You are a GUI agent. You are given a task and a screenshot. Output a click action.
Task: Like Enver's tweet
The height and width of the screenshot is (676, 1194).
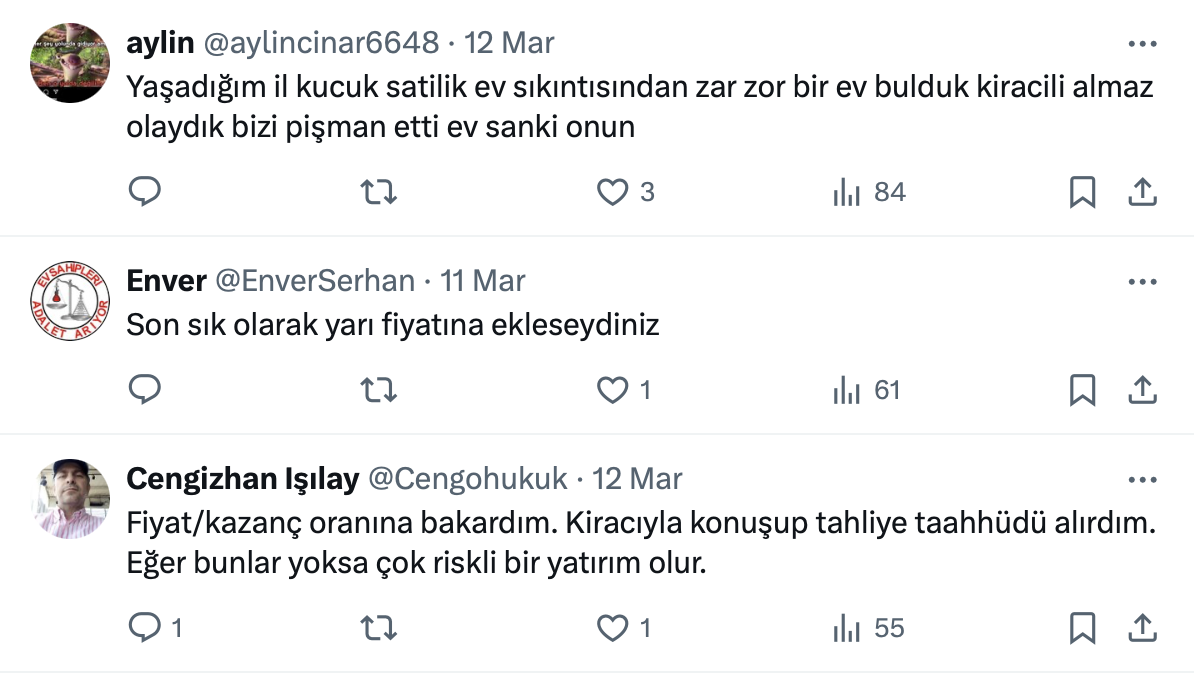(612, 390)
